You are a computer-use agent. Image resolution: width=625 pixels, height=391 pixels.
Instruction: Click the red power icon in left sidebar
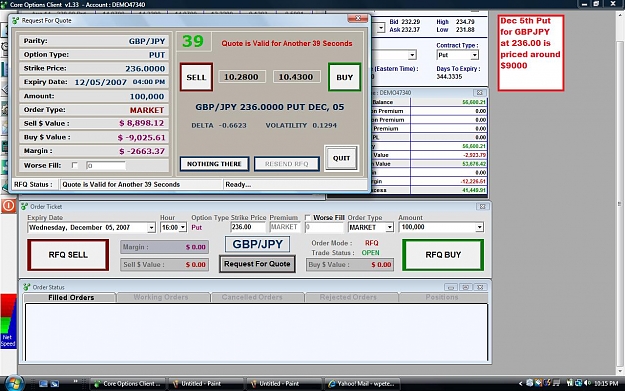click(8, 206)
